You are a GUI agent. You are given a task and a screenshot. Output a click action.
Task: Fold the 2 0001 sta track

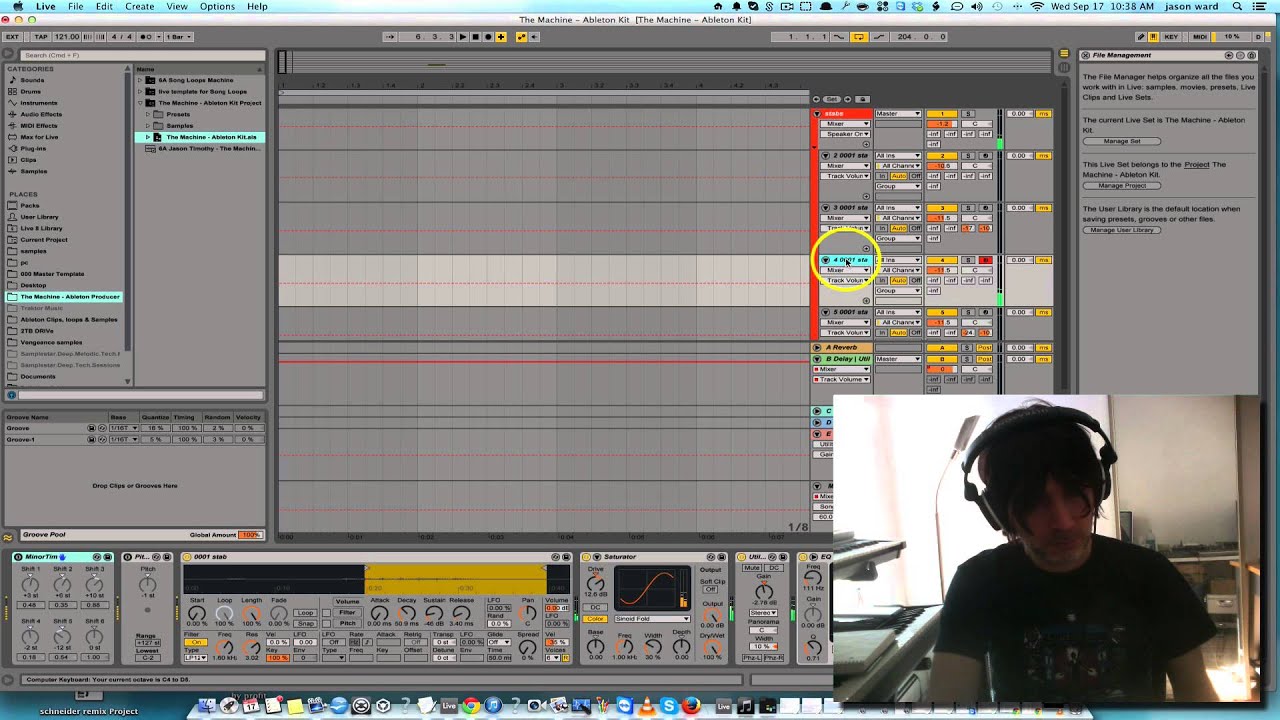pos(826,156)
